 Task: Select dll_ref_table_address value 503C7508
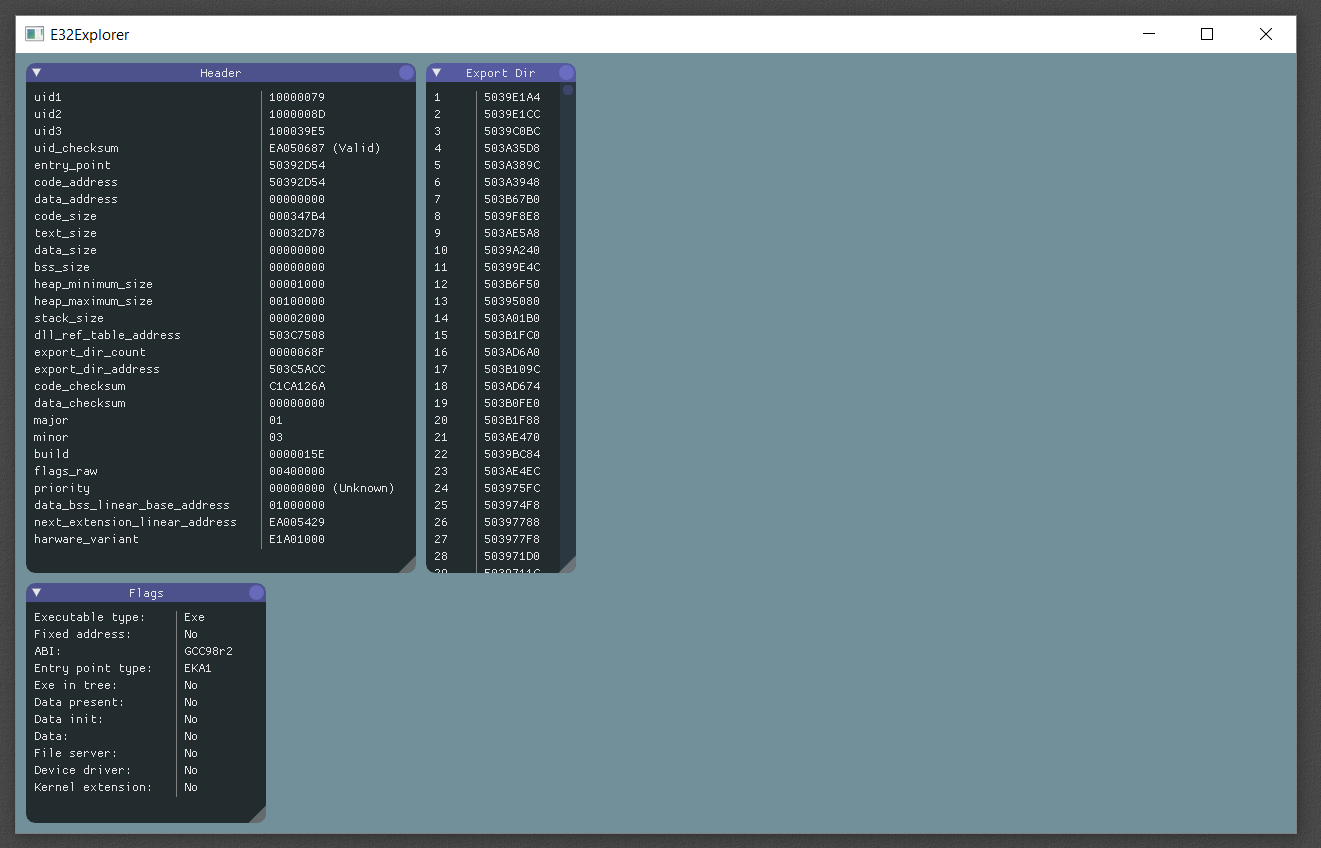[x=297, y=335]
